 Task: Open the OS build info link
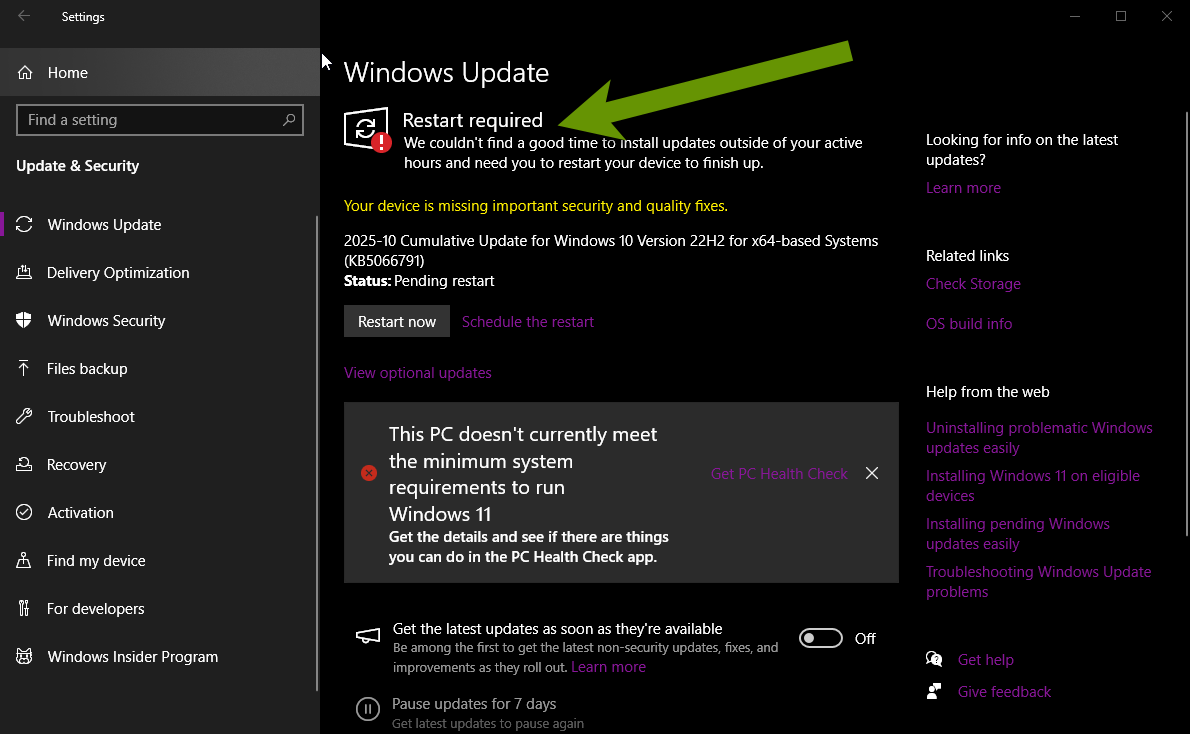pyautogui.click(x=969, y=324)
